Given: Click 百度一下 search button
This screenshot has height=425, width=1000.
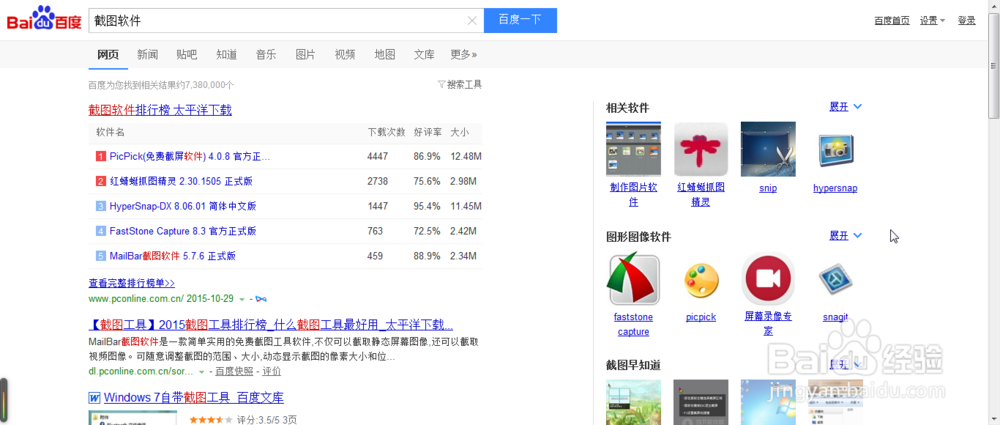Looking at the screenshot, I should pyautogui.click(x=520, y=20).
